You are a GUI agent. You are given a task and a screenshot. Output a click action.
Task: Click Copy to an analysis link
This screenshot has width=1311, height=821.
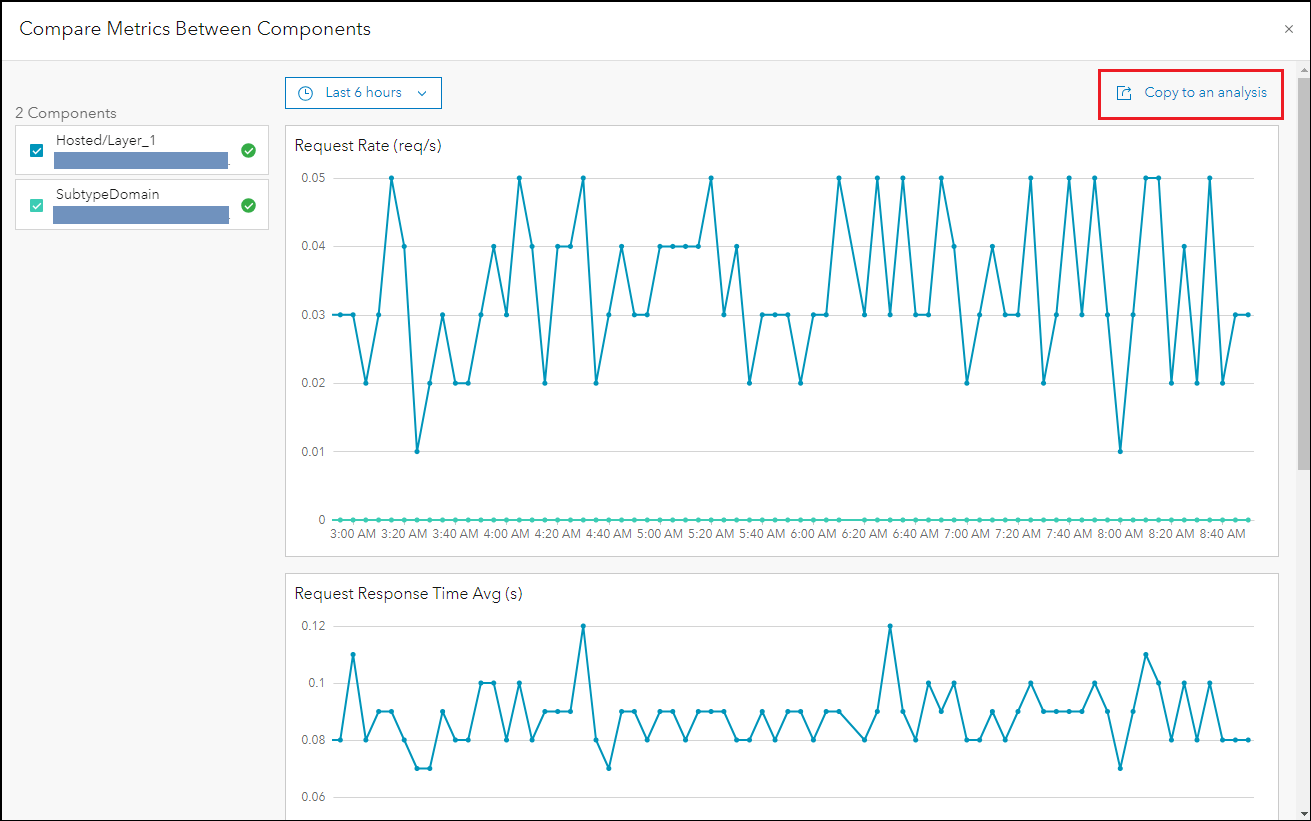pyautogui.click(x=1205, y=93)
